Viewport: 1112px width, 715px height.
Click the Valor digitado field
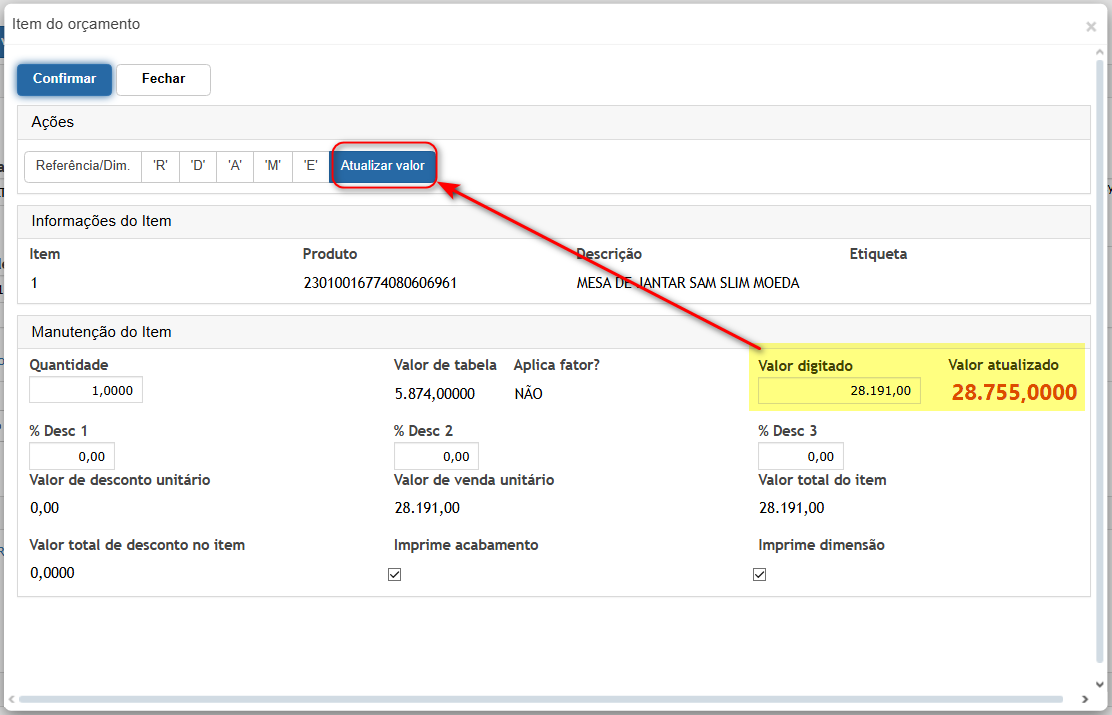point(839,390)
